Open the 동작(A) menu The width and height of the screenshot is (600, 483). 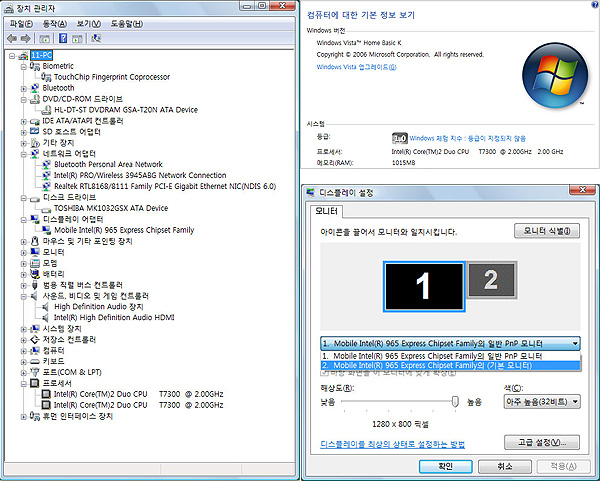pyautogui.click(x=55, y=24)
